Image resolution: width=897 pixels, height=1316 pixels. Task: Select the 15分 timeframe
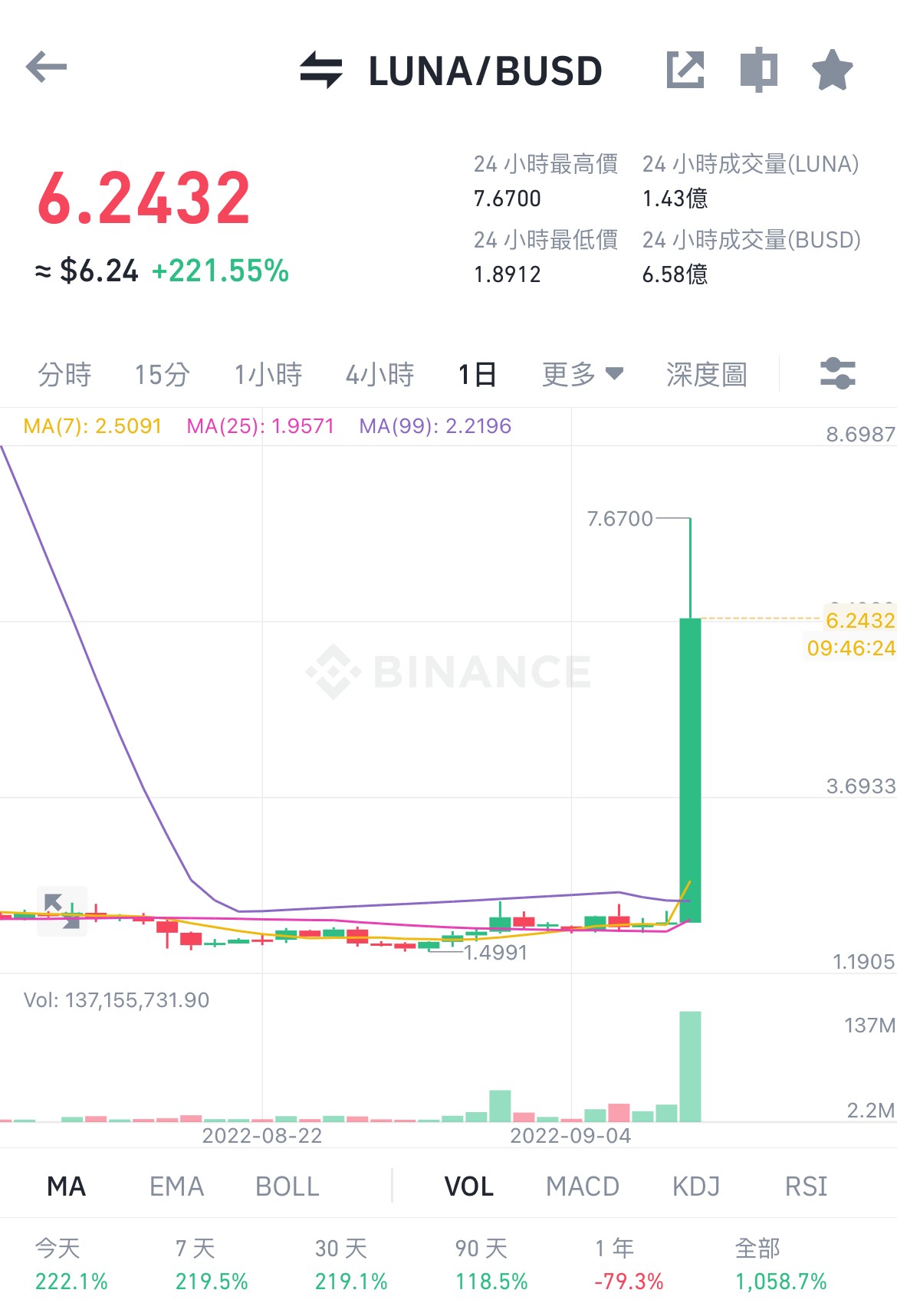pos(163,375)
